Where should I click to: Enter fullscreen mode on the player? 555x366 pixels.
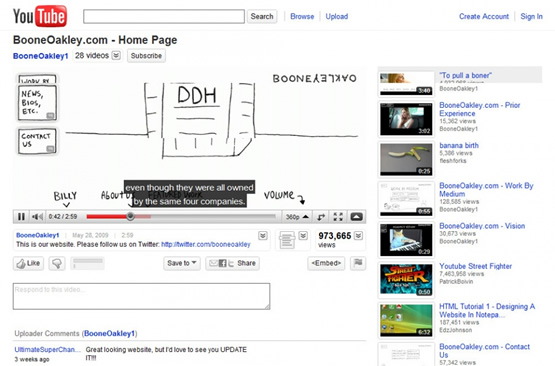point(338,217)
